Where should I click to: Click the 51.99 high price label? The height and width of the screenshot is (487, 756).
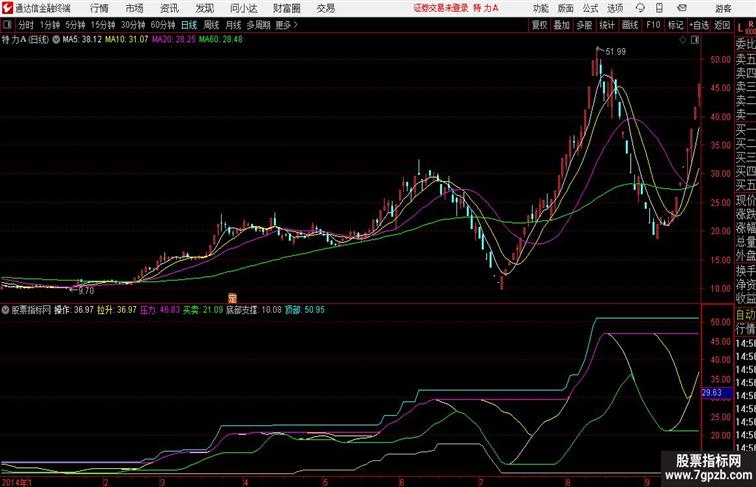[615, 52]
